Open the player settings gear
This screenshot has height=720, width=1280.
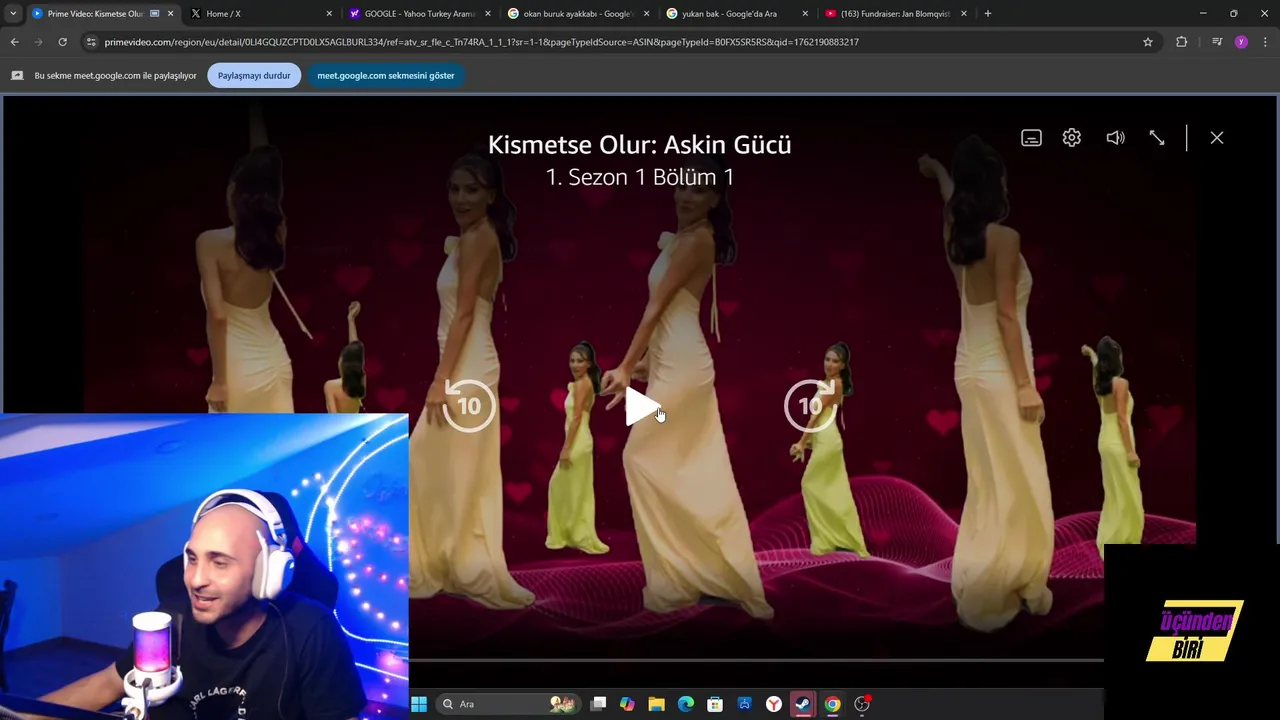point(1072,138)
